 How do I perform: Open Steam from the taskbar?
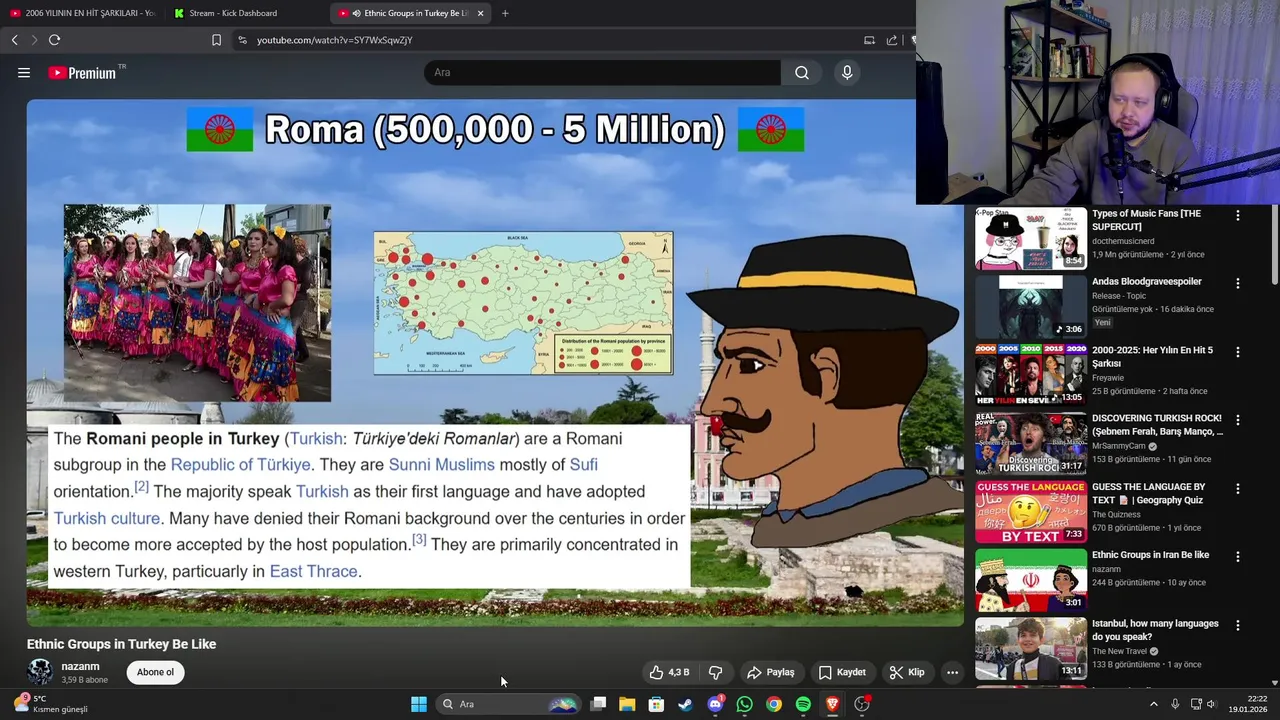coord(685,704)
